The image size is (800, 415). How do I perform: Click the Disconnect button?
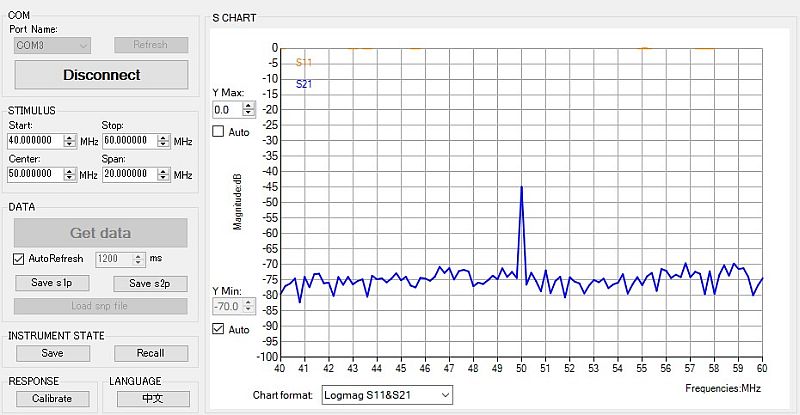pos(101,75)
